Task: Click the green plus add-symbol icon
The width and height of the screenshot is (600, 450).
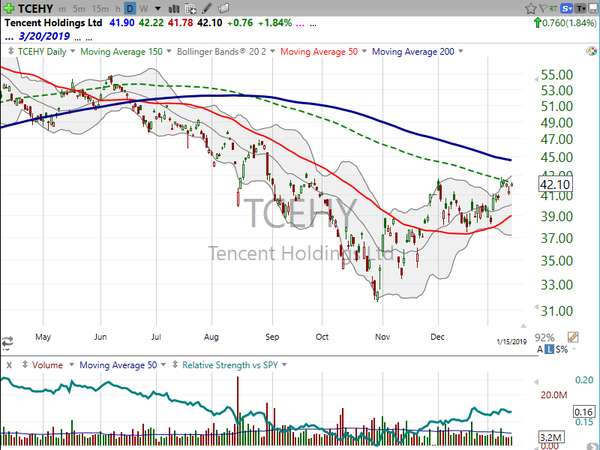Action: tap(8, 8)
